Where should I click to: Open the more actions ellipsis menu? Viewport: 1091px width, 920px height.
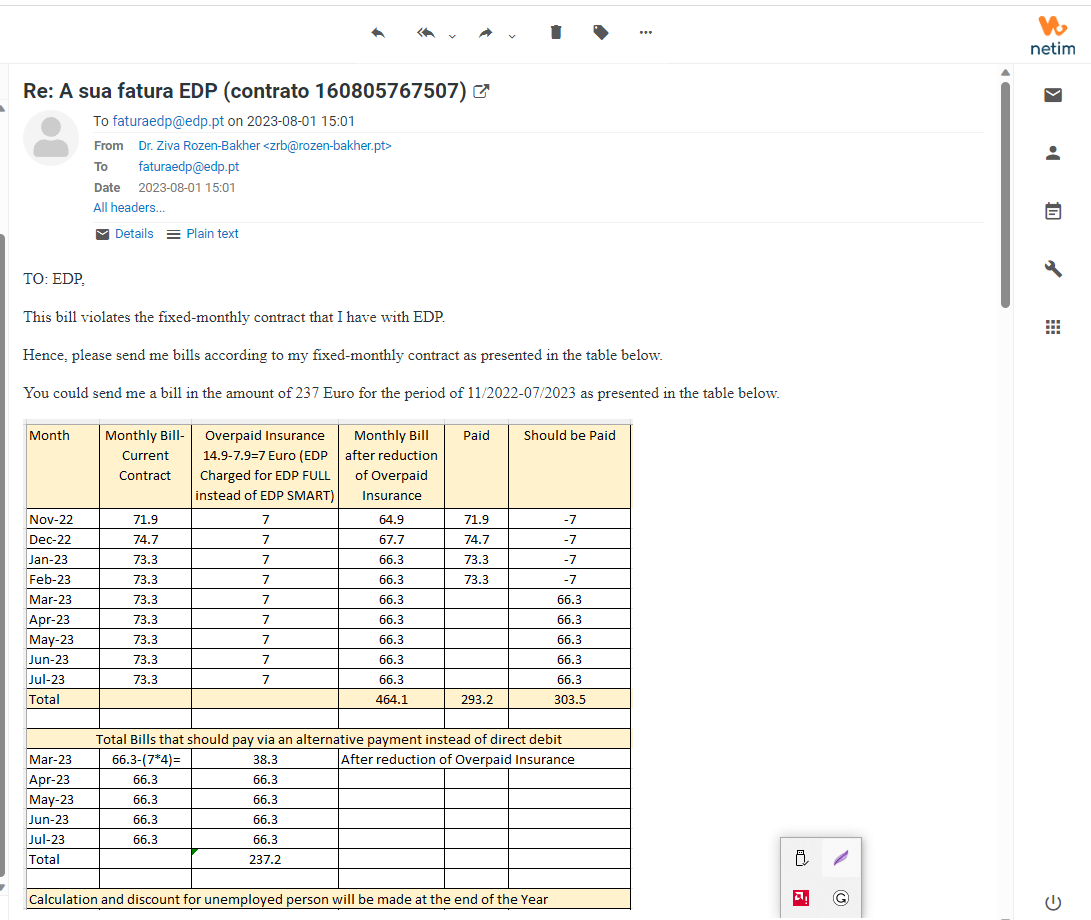(x=646, y=32)
